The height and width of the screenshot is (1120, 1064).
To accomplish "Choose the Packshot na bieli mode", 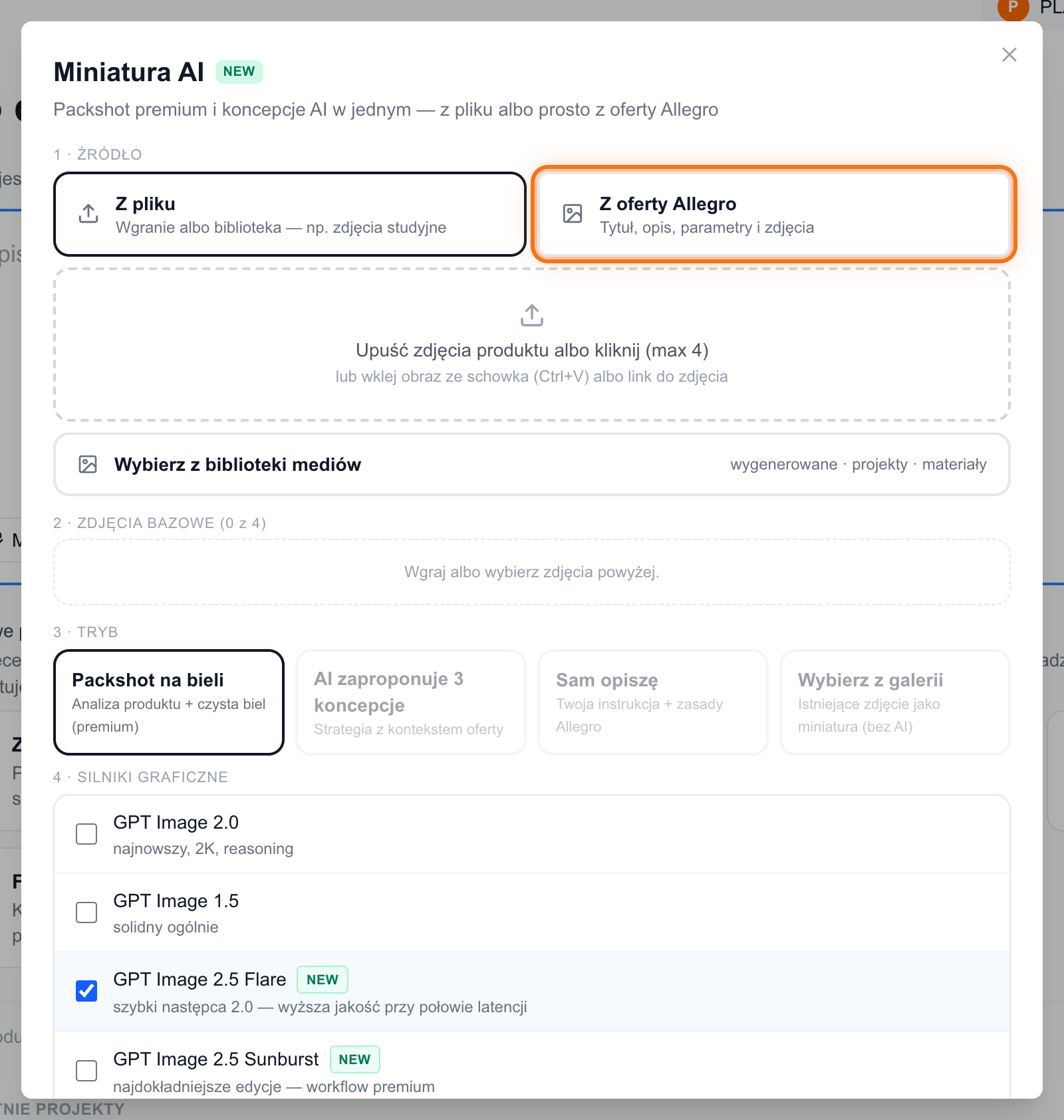I will [169, 702].
